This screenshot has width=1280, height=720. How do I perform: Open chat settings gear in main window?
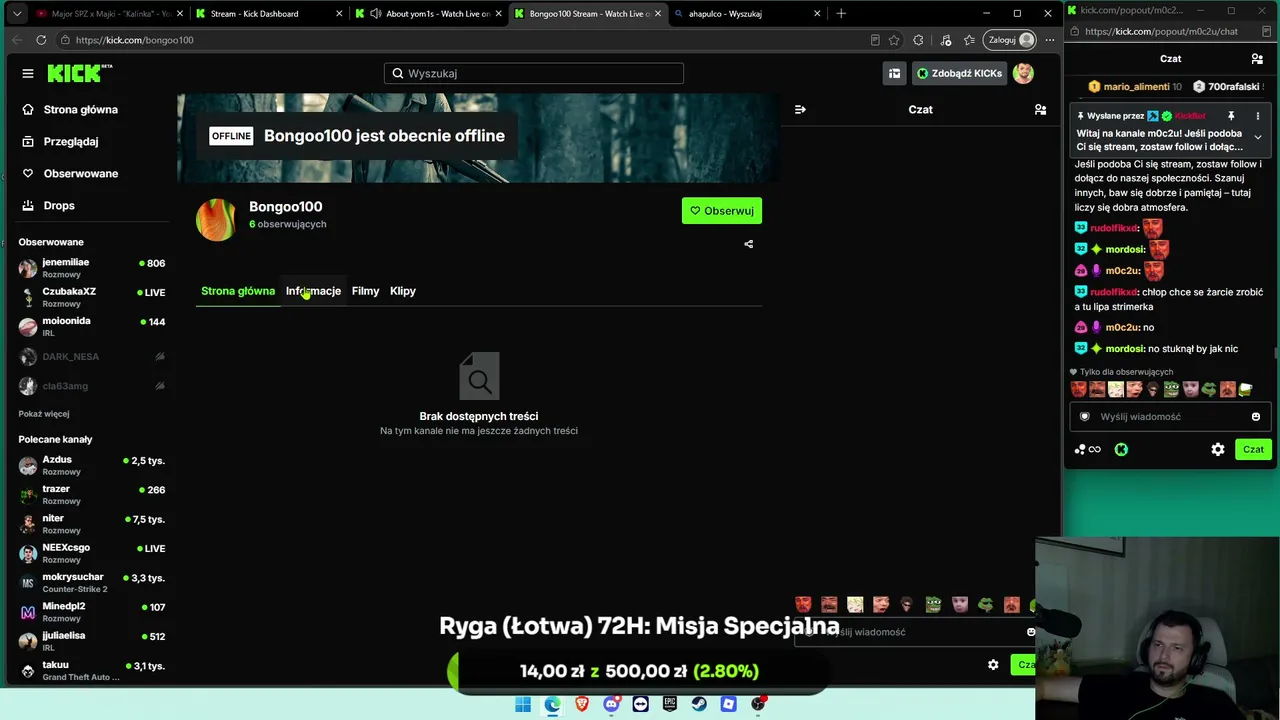pyautogui.click(x=993, y=665)
